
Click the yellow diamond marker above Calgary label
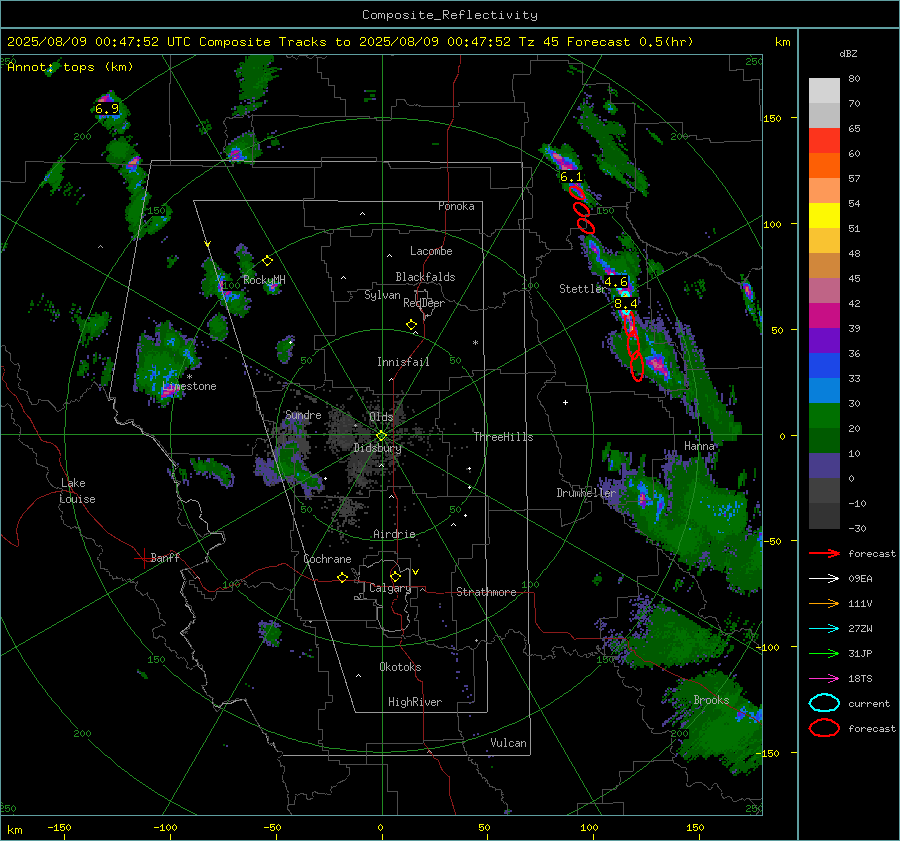(x=395, y=576)
